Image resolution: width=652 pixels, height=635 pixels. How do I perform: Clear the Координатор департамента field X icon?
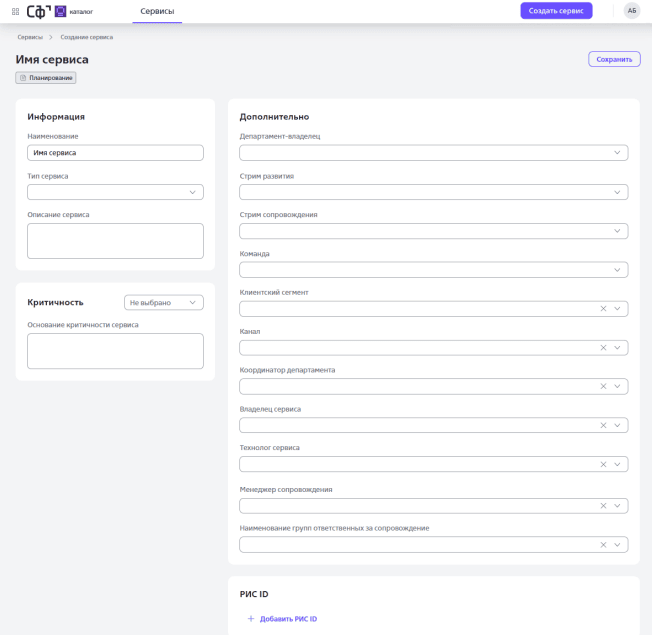(603, 387)
